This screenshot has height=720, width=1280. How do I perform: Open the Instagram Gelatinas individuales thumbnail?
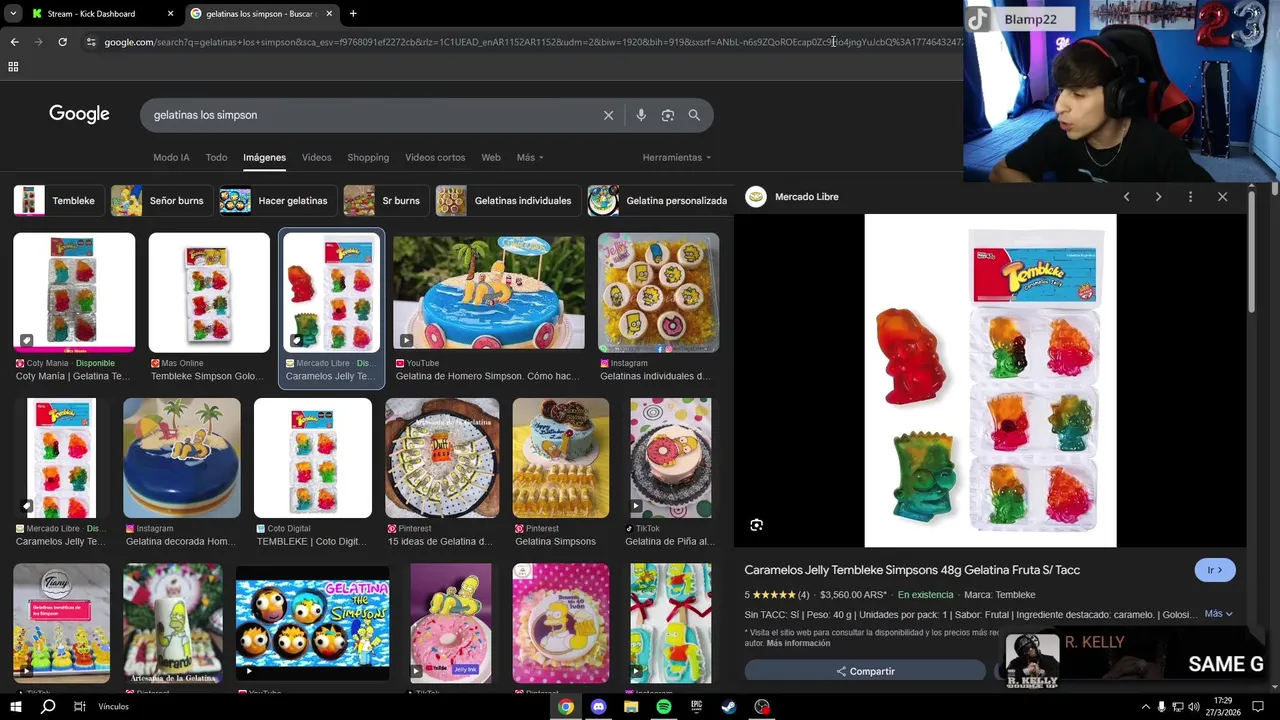tap(658, 293)
